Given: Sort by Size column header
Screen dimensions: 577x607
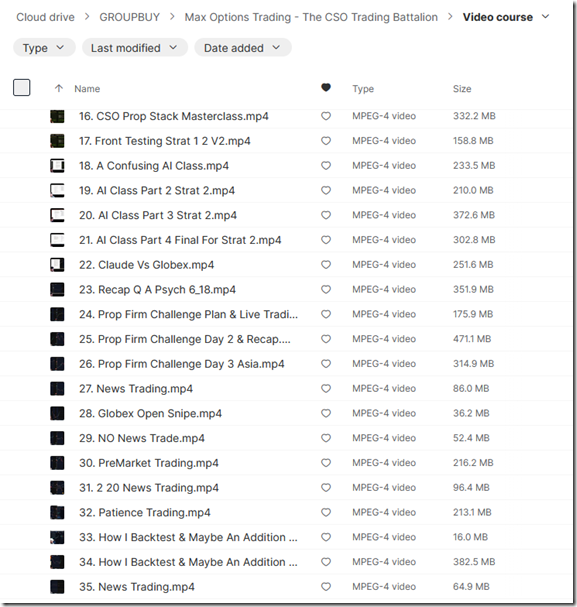Looking at the screenshot, I should click(x=462, y=89).
